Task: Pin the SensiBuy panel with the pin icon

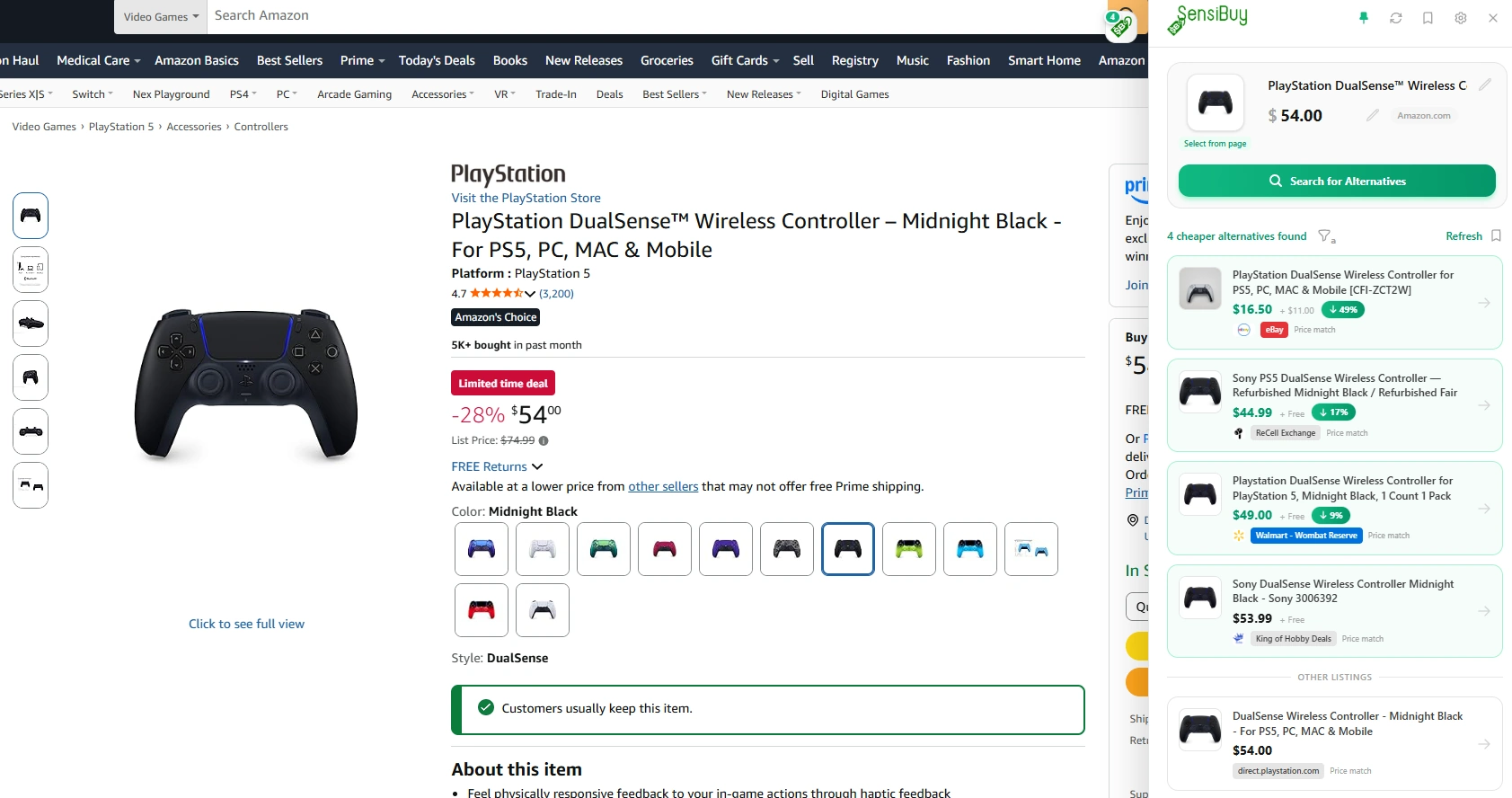Action: 1364,18
